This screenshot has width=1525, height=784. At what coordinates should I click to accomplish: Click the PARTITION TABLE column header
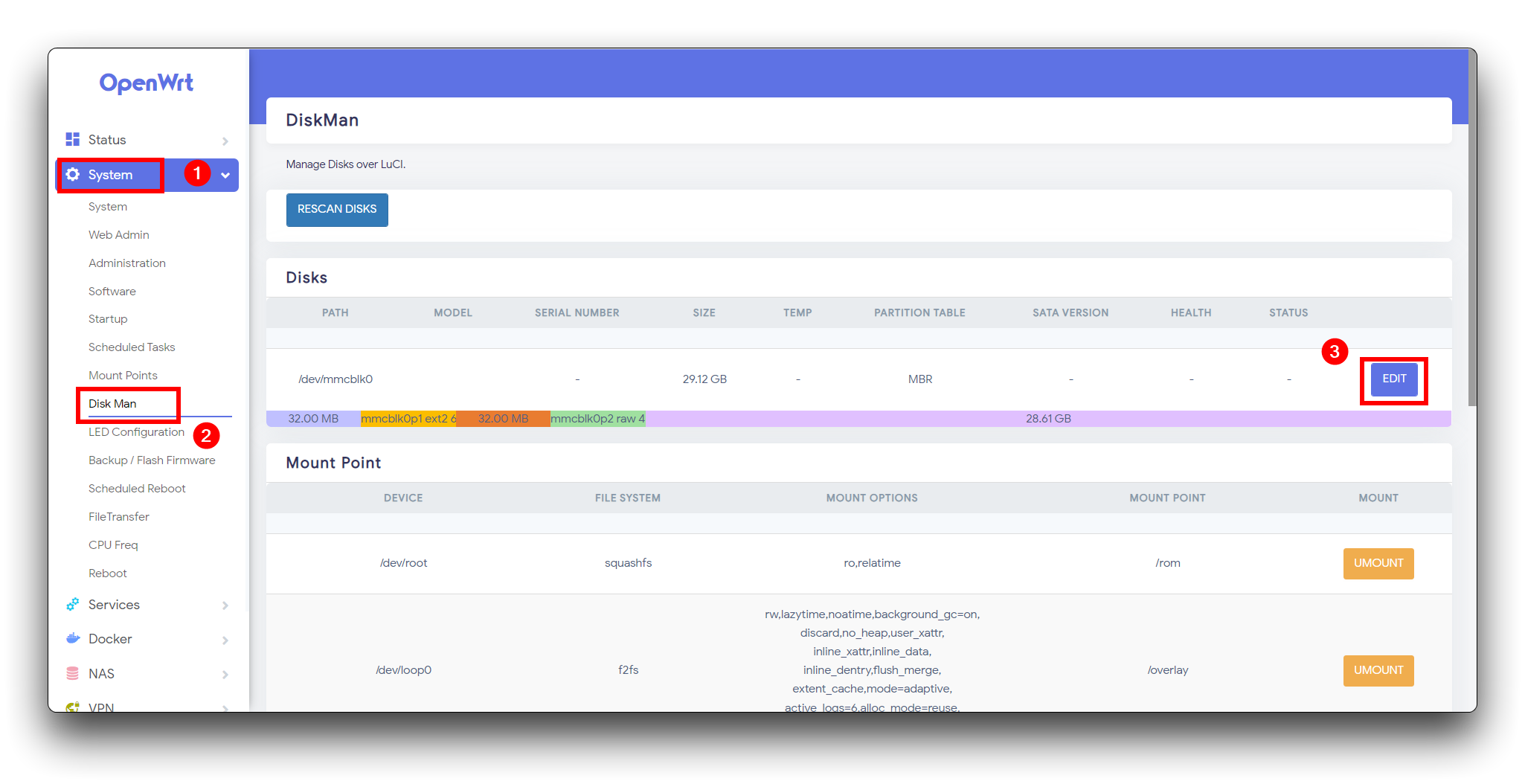click(919, 313)
